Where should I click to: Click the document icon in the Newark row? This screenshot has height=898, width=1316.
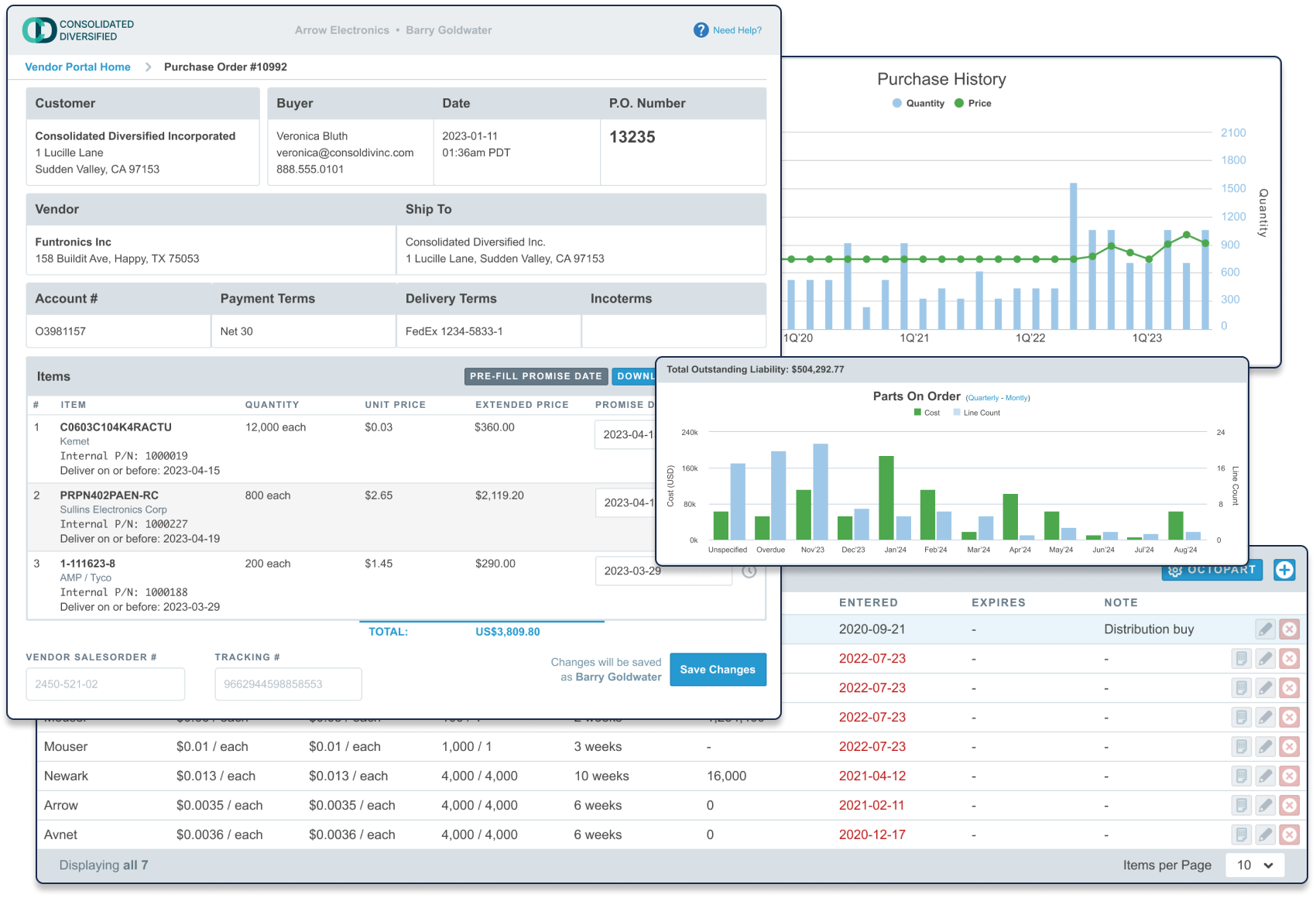tap(1242, 776)
